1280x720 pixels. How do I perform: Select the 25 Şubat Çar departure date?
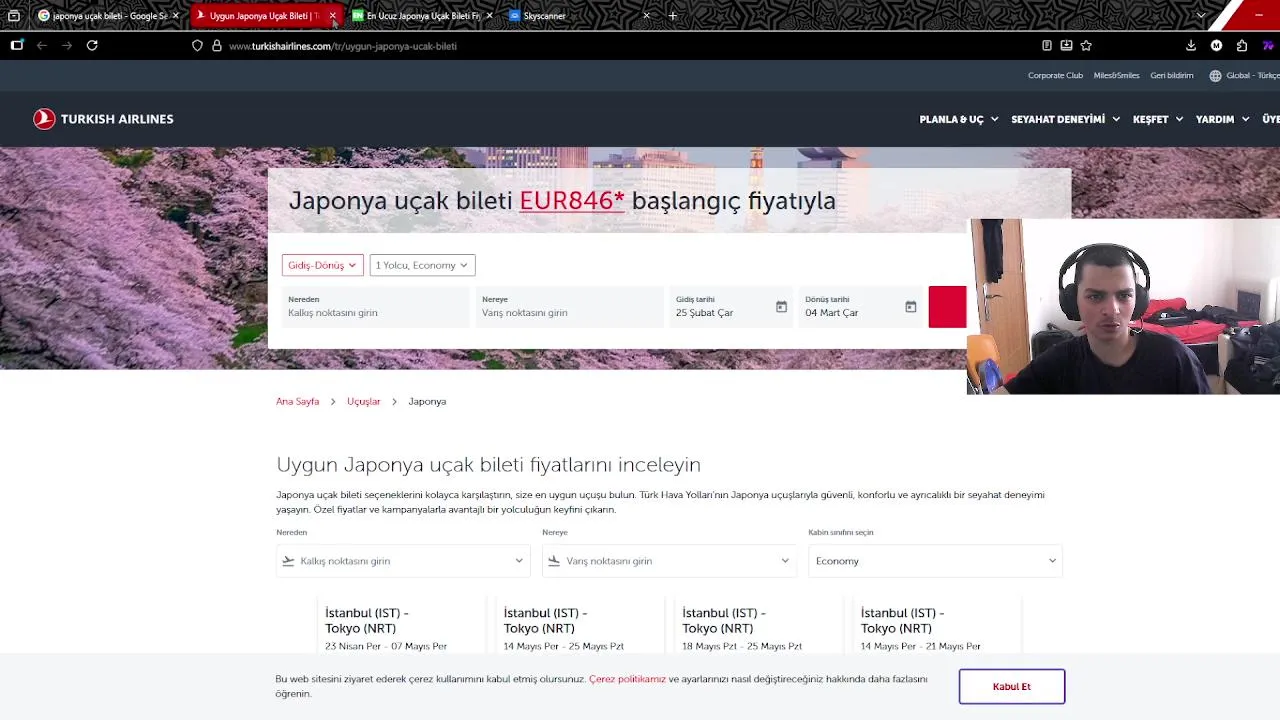click(x=731, y=307)
